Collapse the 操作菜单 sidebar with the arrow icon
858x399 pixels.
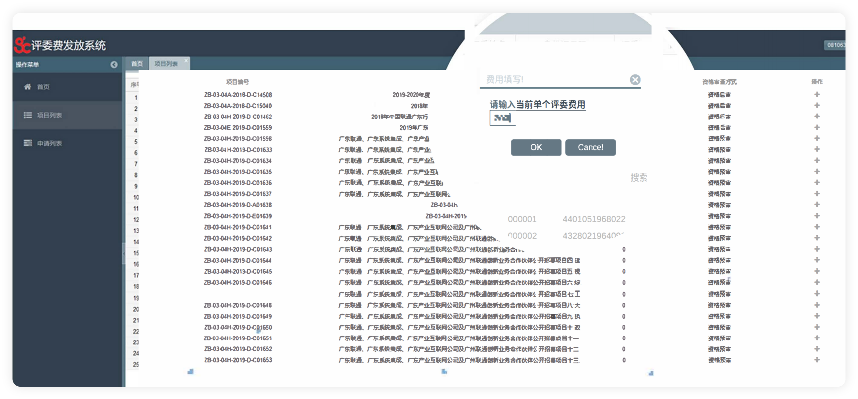tap(114, 65)
